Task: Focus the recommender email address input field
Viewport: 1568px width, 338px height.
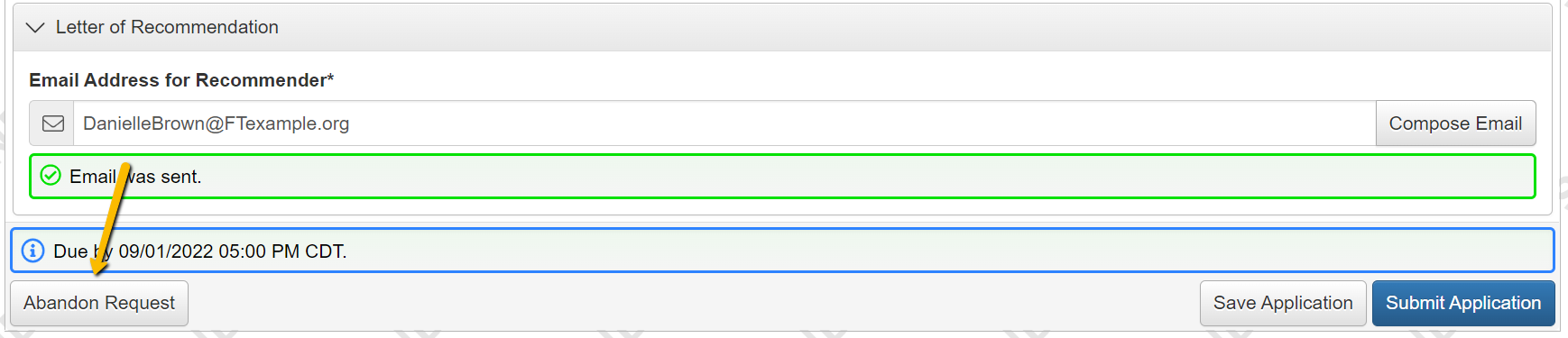Action: [724, 123]
